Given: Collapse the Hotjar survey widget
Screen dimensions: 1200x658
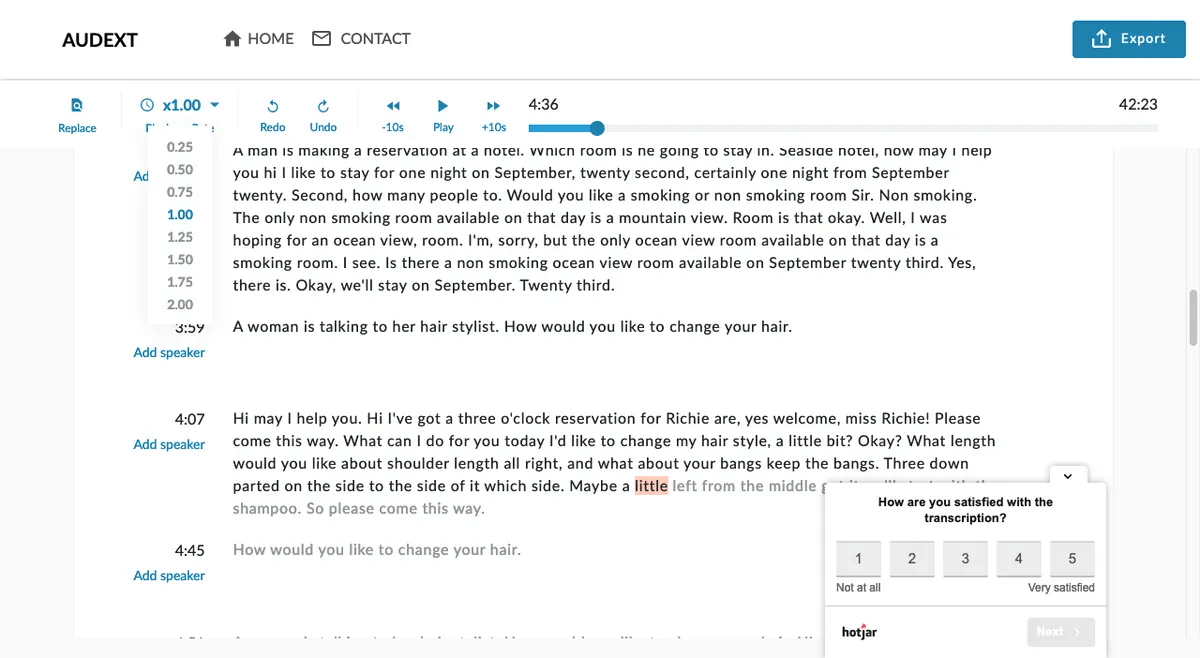Looking at the screenshot, I should 1068,476.
